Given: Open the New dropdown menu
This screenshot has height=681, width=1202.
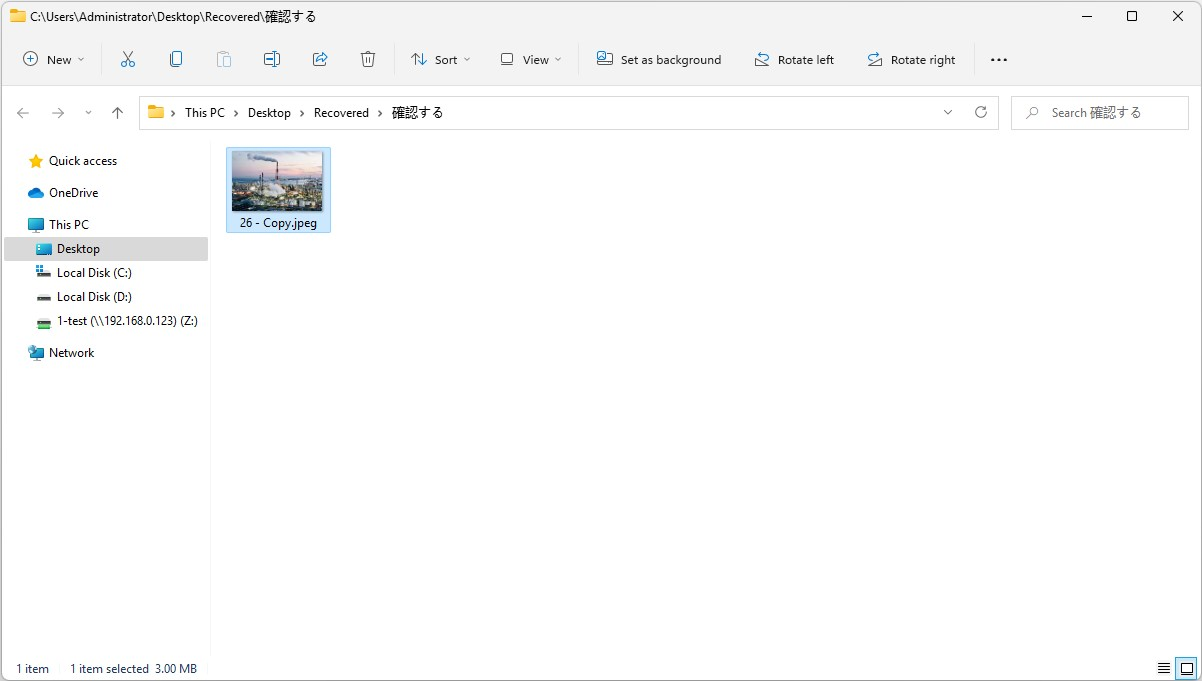Looking at the screenshot, I should pyautogui.click(x=54, y=60).
